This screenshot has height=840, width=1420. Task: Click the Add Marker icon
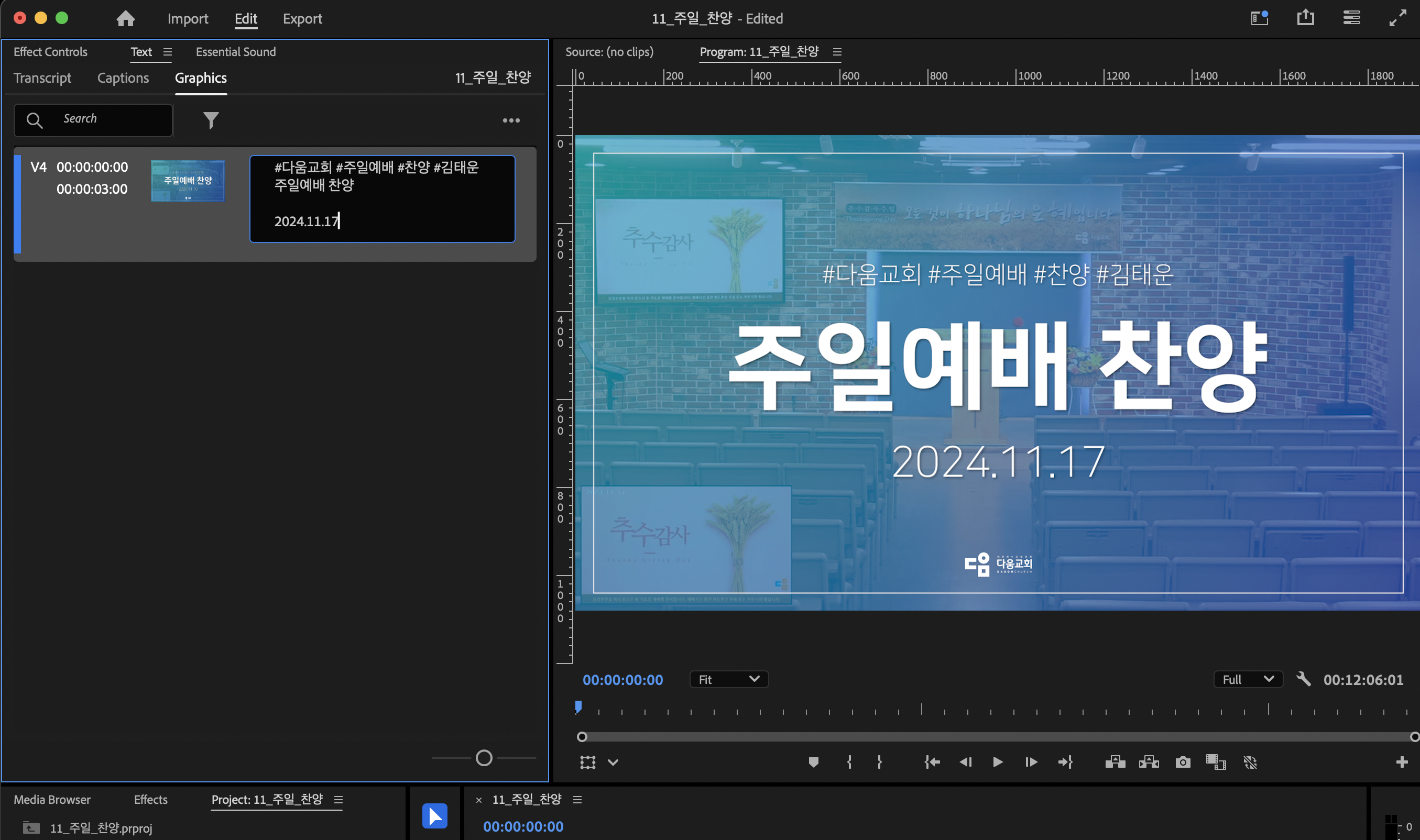(813, 762)
